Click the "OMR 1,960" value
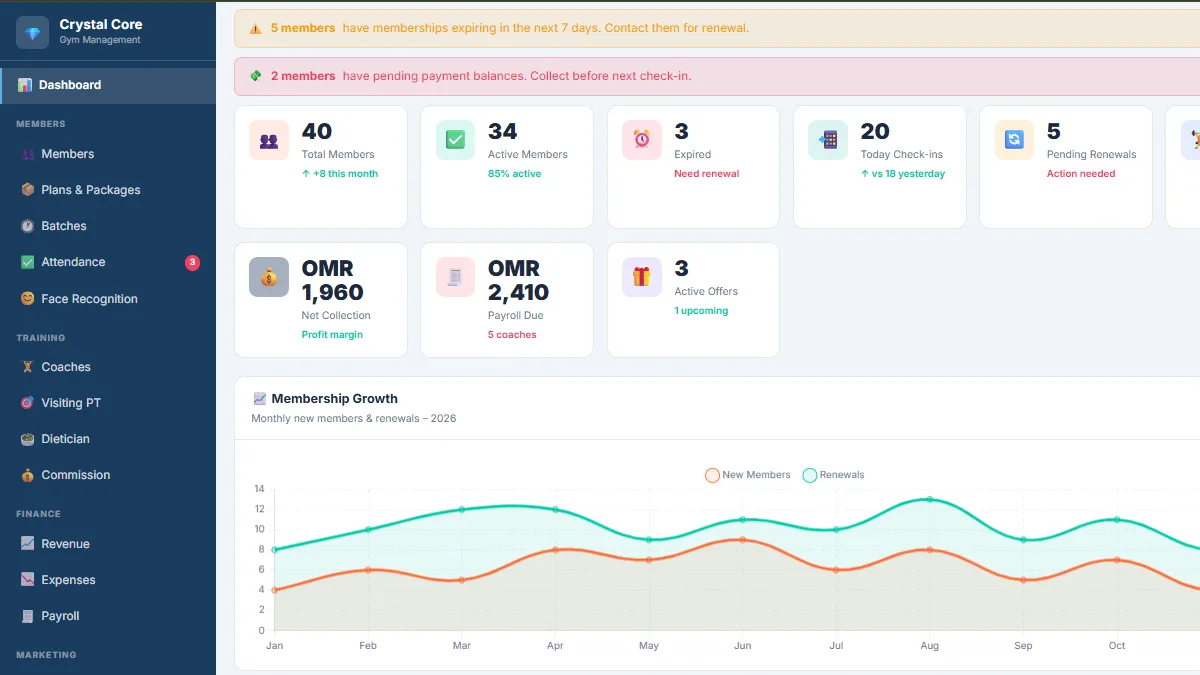The width and height of the screenshot is (1200, 675). [x=332, y=280]
